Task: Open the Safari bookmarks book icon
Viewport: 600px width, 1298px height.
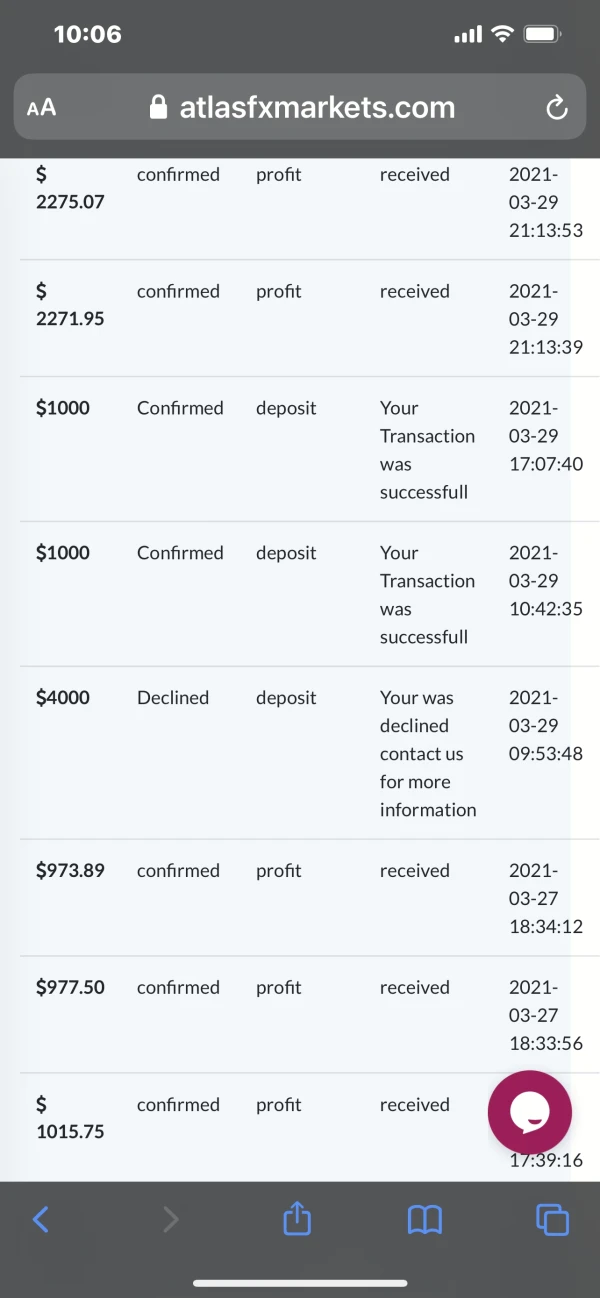Action: click(425, 1219)
